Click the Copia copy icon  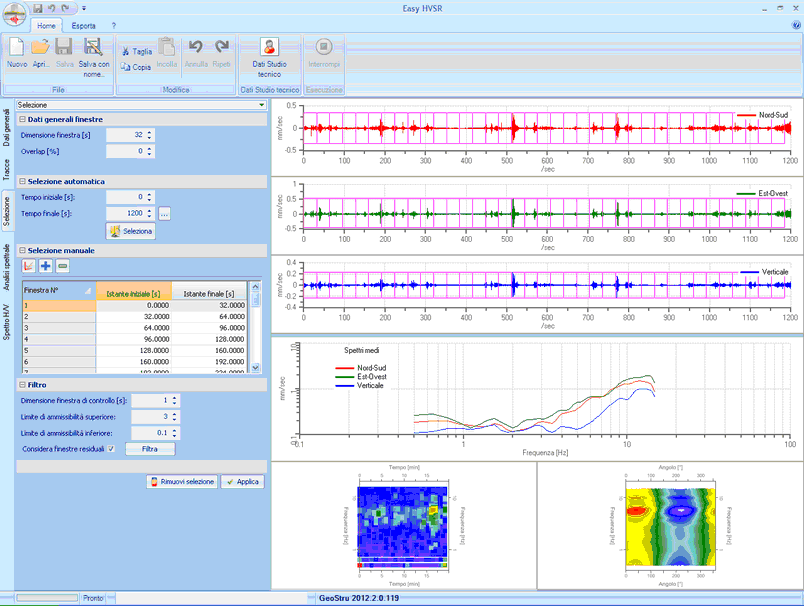pyautogui.click(x=126, y=67)
